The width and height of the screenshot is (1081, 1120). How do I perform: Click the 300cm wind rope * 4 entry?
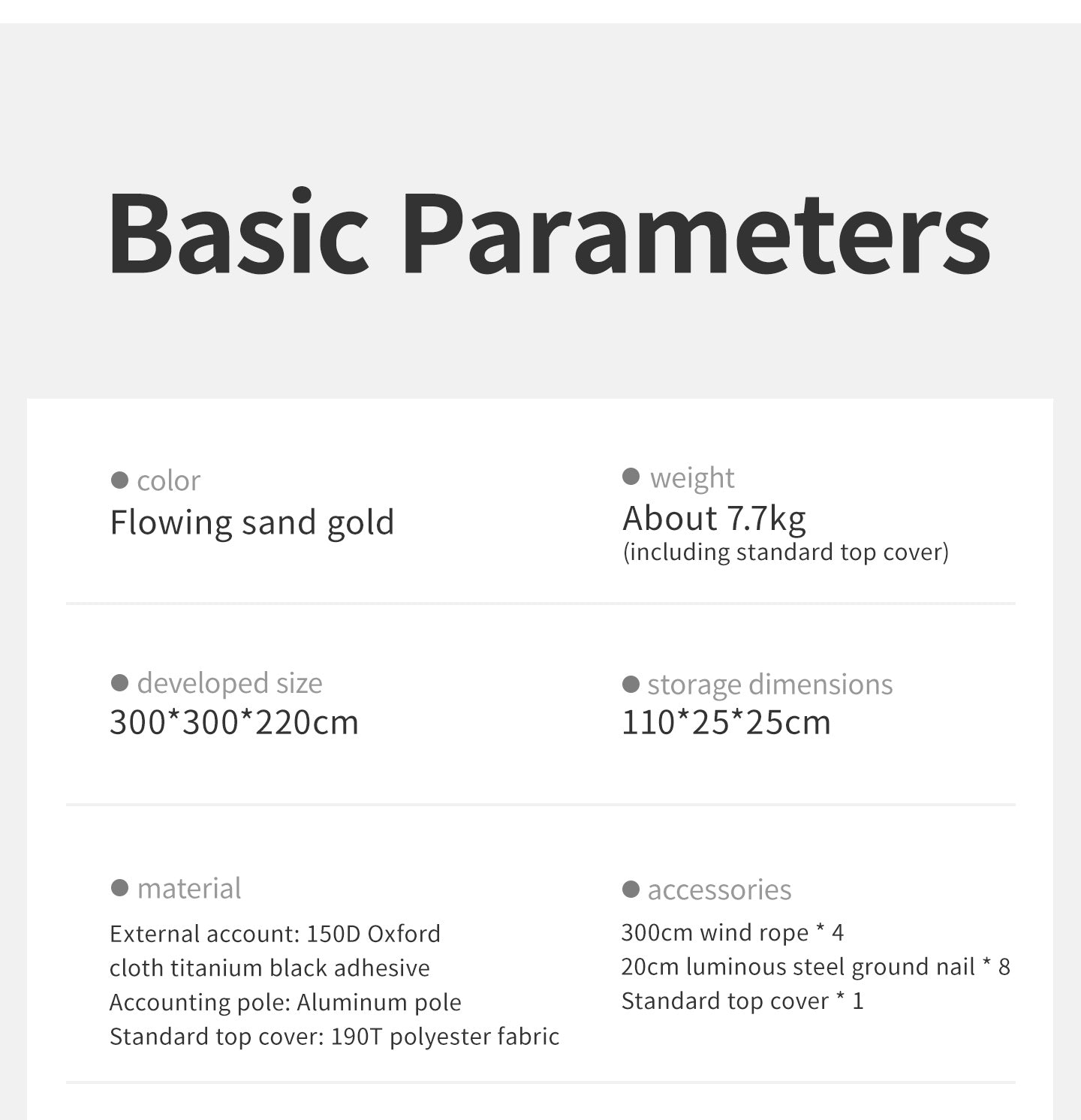point(733,932)
